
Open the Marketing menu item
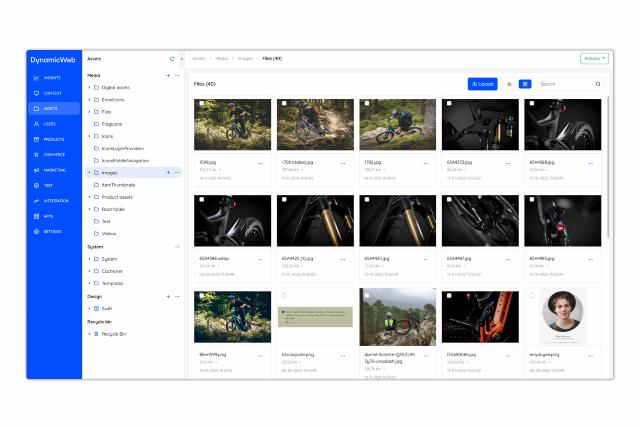[52, 170]
